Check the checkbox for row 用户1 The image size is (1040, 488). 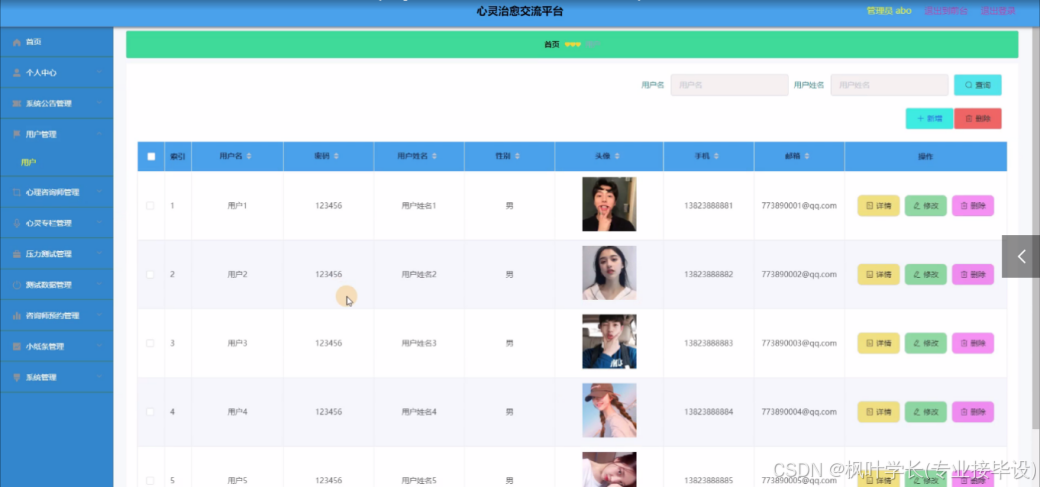click(150, 206)
